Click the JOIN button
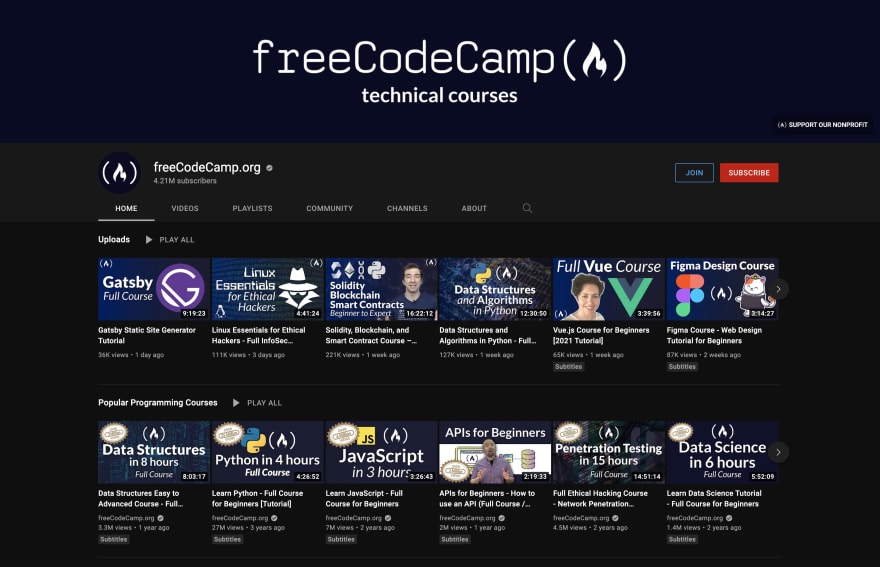This screenshot has height=567, width=880. click(694, 172)
